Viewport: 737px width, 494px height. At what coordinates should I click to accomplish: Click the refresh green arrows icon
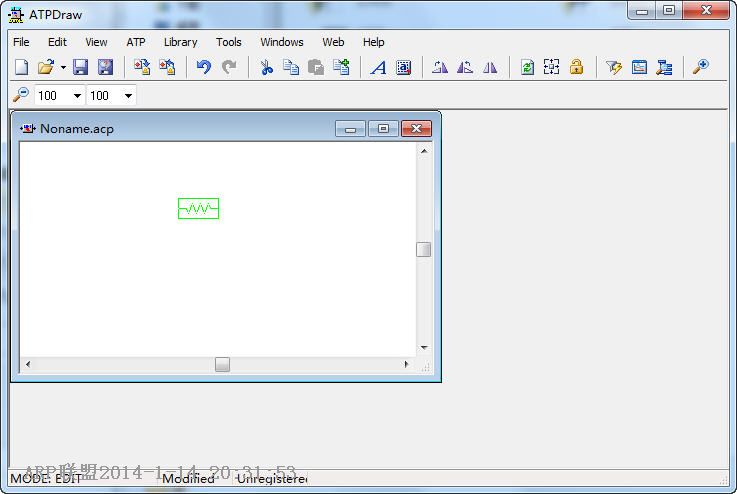coord(527,67)
